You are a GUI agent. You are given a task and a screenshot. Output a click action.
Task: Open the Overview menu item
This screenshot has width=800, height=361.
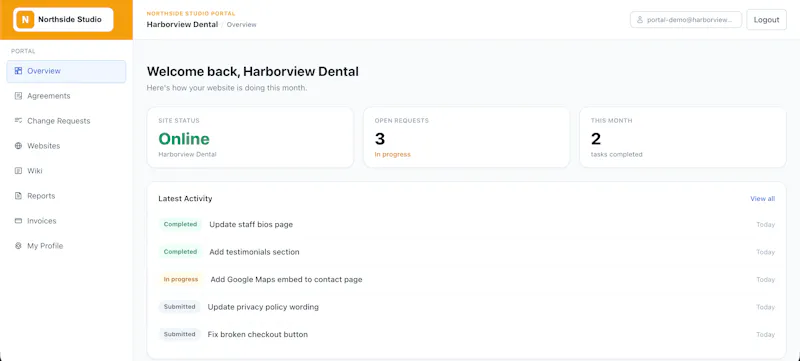click(66, 71)
